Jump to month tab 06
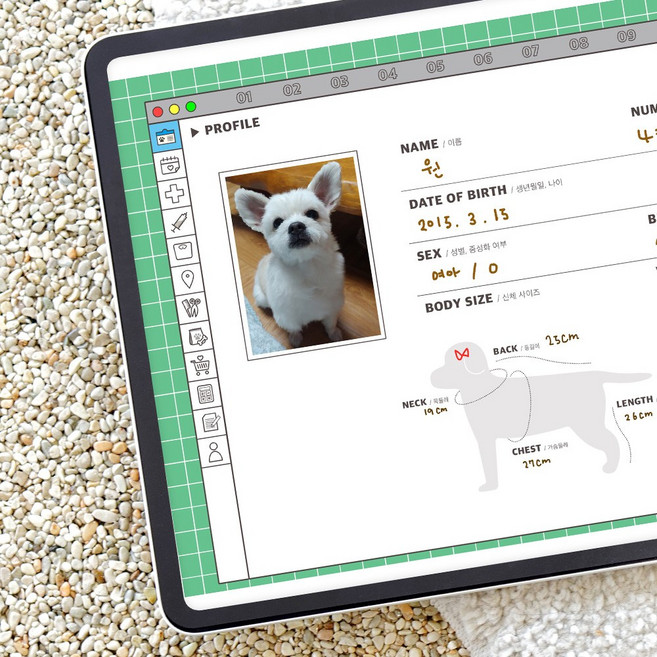657x657 pixels. pyautogui.click(x=483, y=59)
